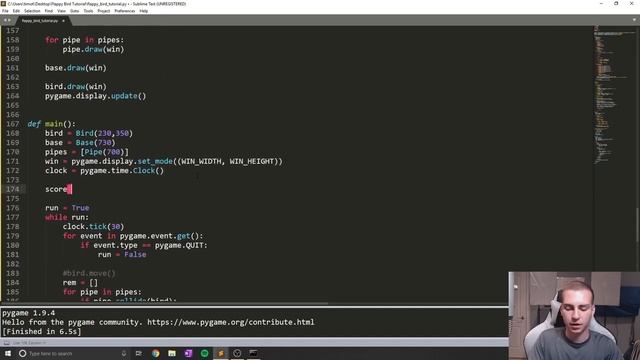Click 'pipes = [Pipe(700)]' line
Screen dimensions: 640x360
87,152
